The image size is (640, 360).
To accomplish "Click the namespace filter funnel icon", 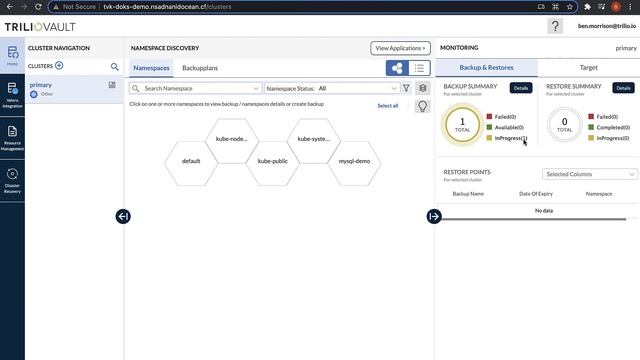I will click(x=406, y=88).
